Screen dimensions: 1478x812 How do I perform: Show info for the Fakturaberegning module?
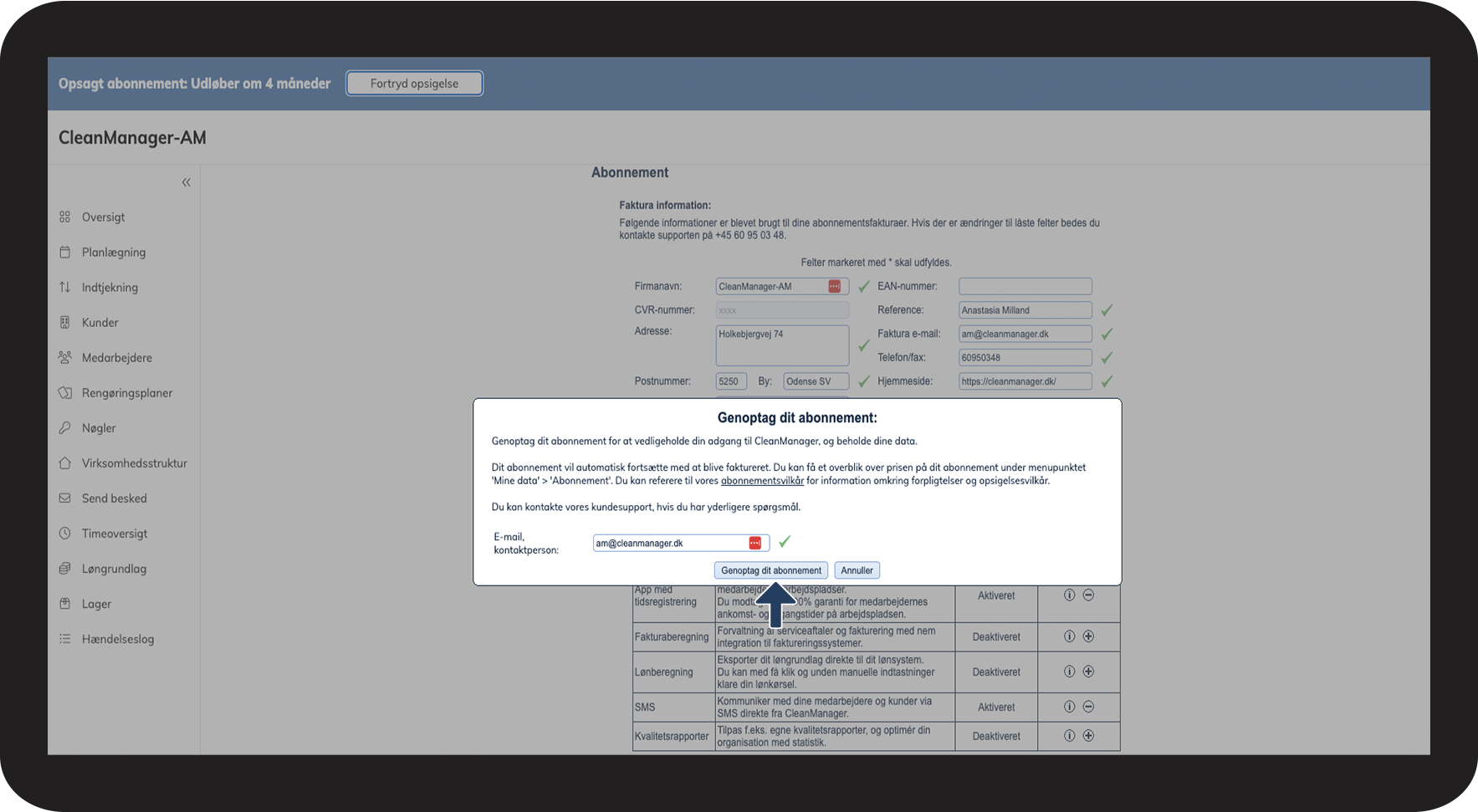point(1069,636)
